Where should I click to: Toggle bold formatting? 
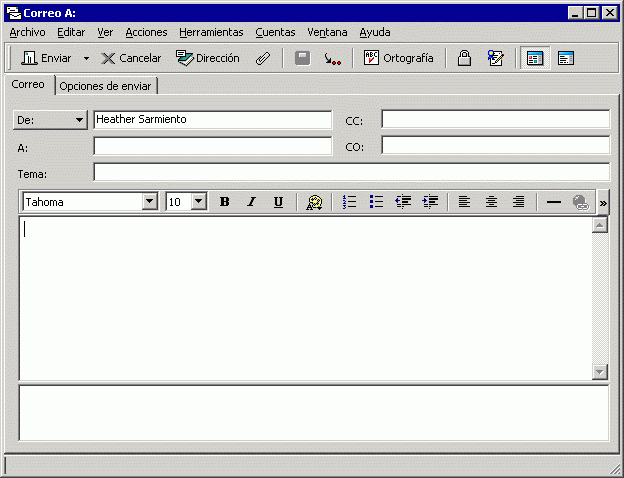pyautogui.click(x=224, y=202)
